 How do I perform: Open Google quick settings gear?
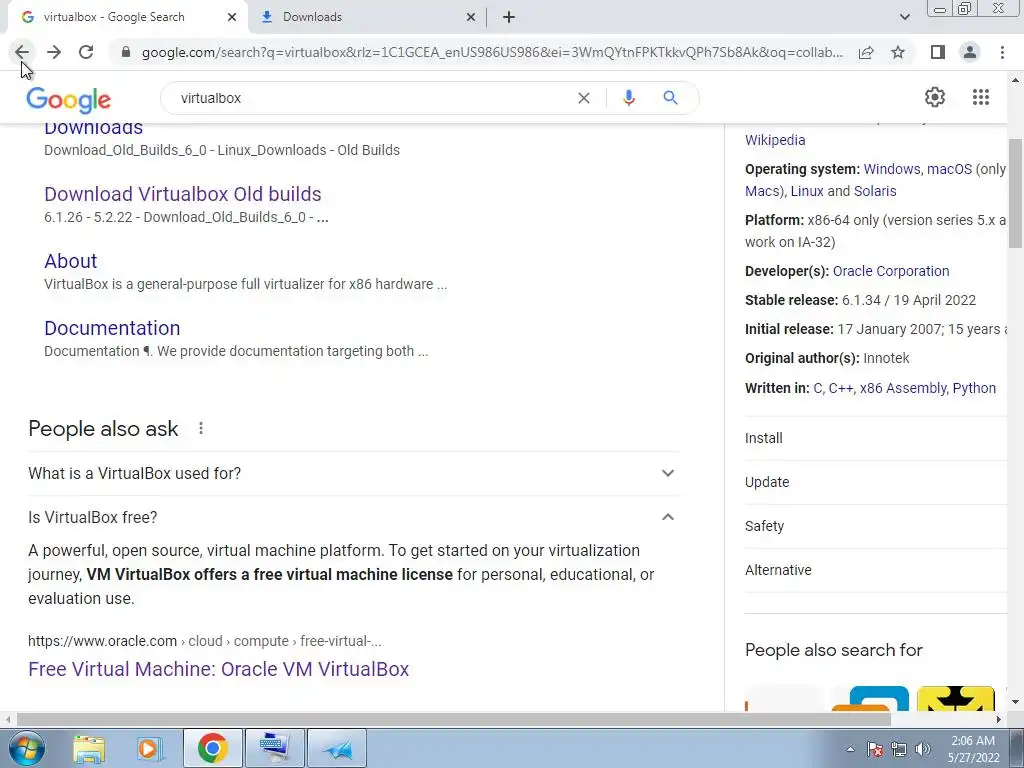click(x=935, y=97)
